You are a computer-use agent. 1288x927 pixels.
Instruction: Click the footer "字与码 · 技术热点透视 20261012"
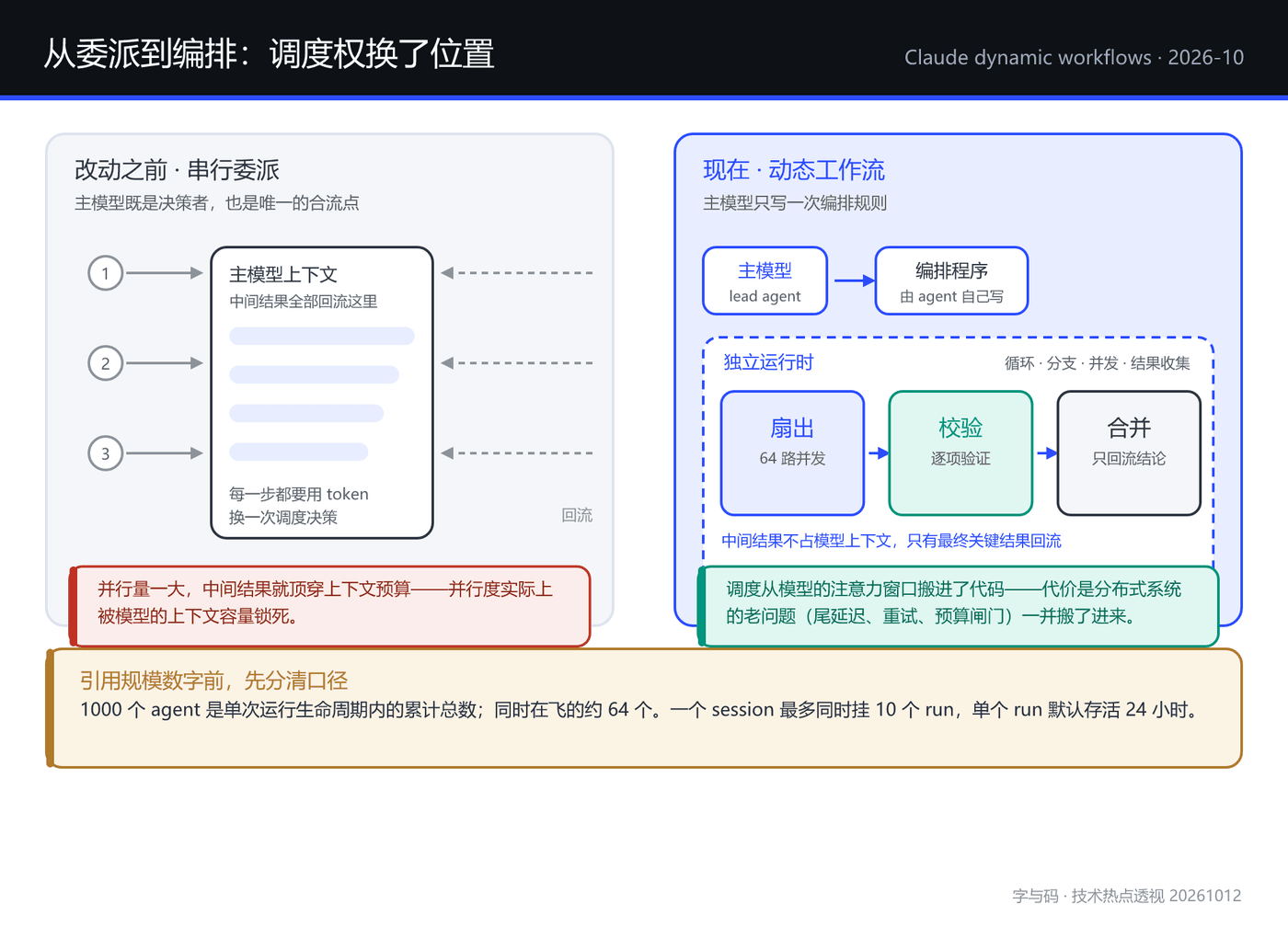click(x=1127, y=896)
